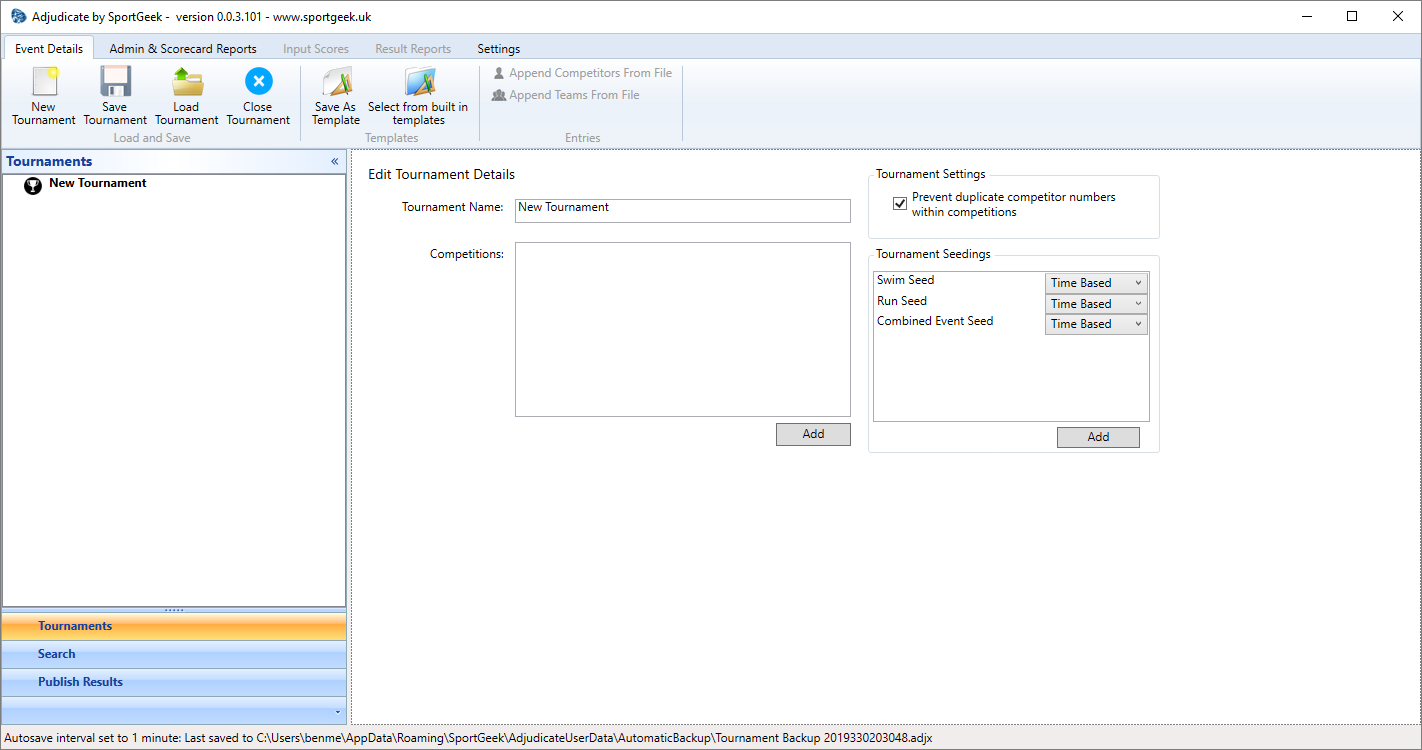Click Append Competitors From File
The image size is (1422, 750).
tap(582, 73)
